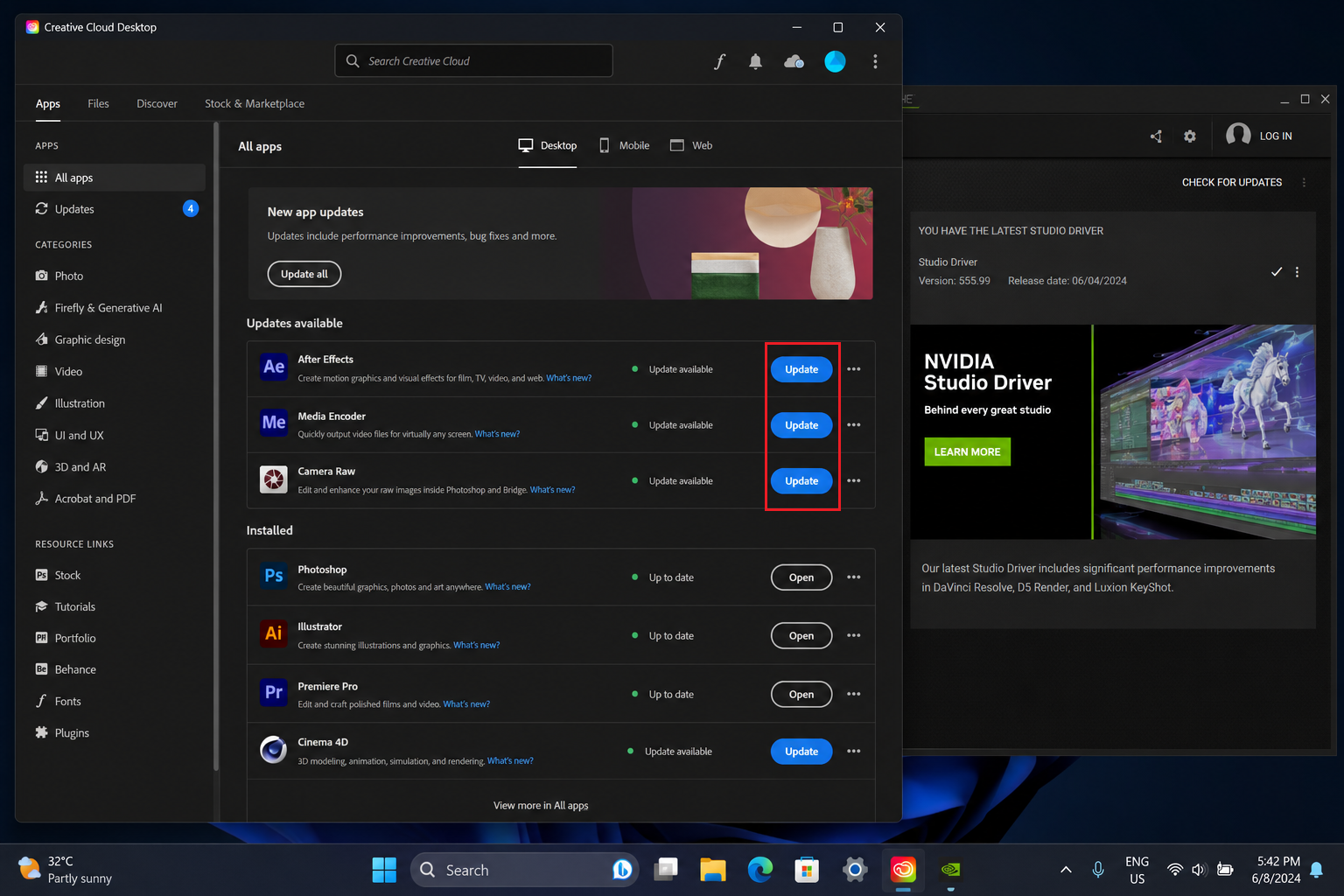Switch to the Mobile apps view

click(624, 145)
